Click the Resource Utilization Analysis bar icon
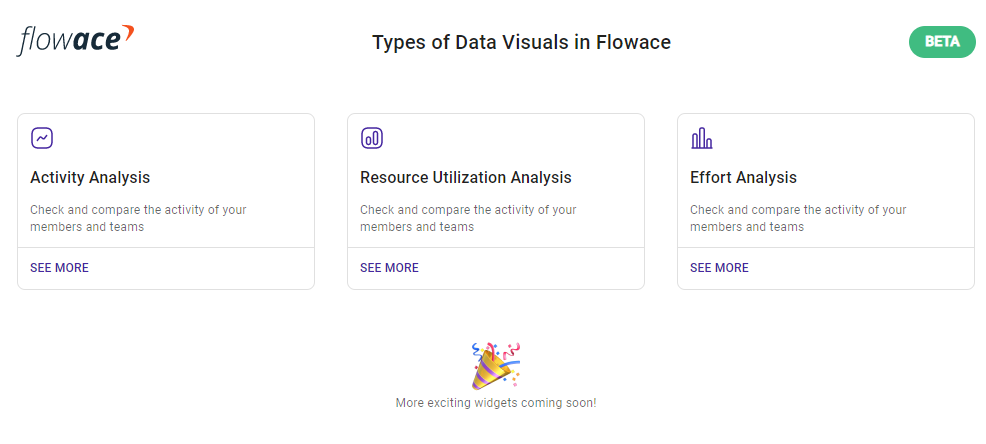The height and width of the screenshot is (444, 986). (372, 138)
